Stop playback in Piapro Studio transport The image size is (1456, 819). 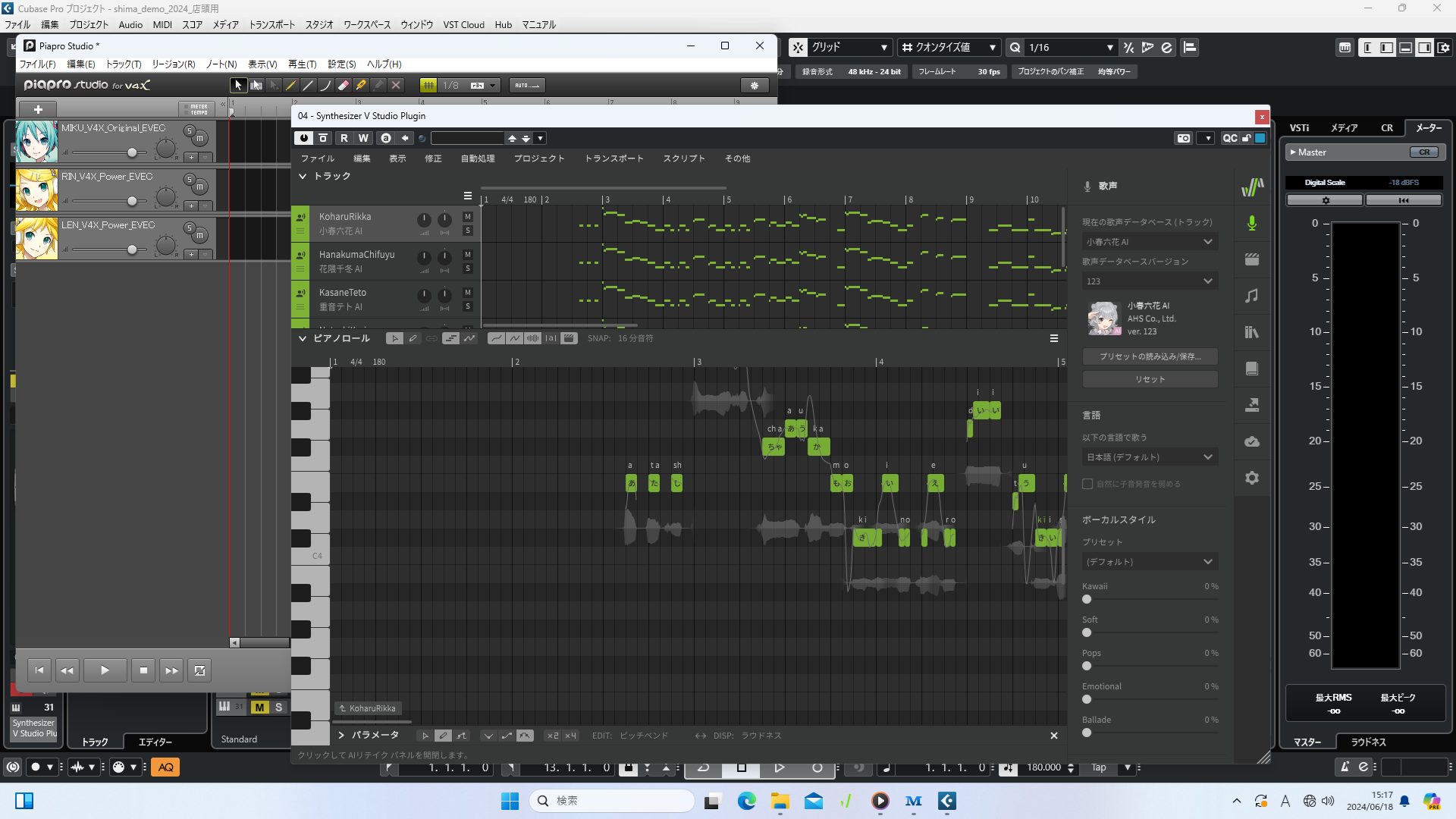click(x=143, y=670)
